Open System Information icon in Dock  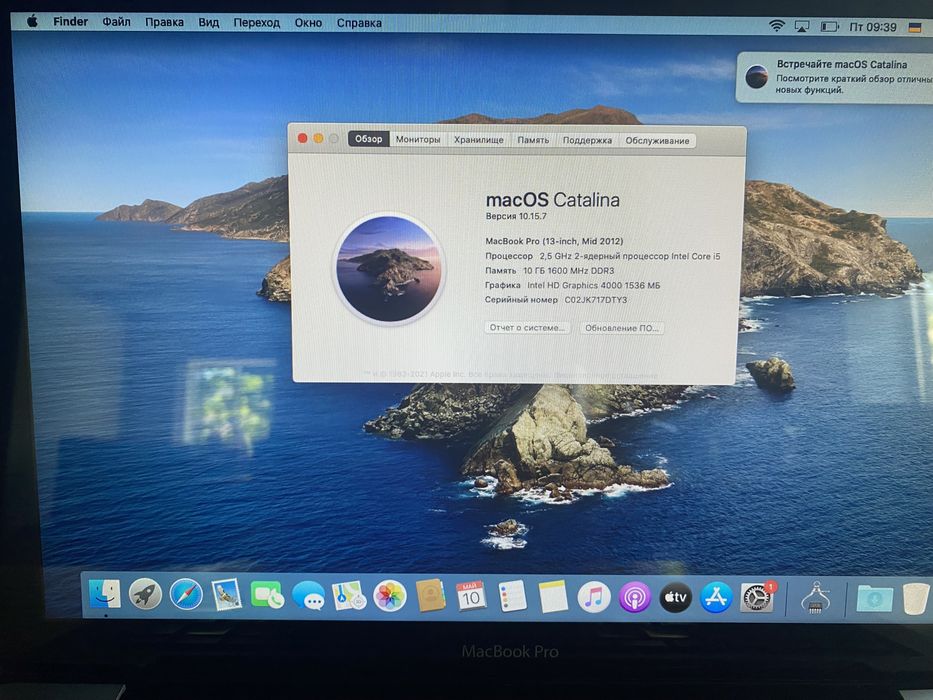(815, 598)
